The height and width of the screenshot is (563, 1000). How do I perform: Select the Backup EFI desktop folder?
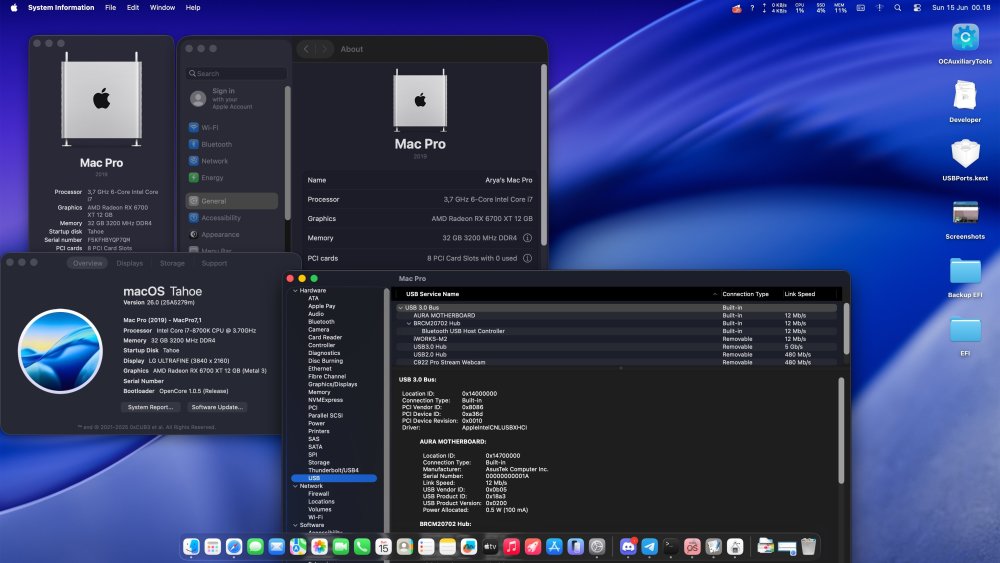point(965,277)
